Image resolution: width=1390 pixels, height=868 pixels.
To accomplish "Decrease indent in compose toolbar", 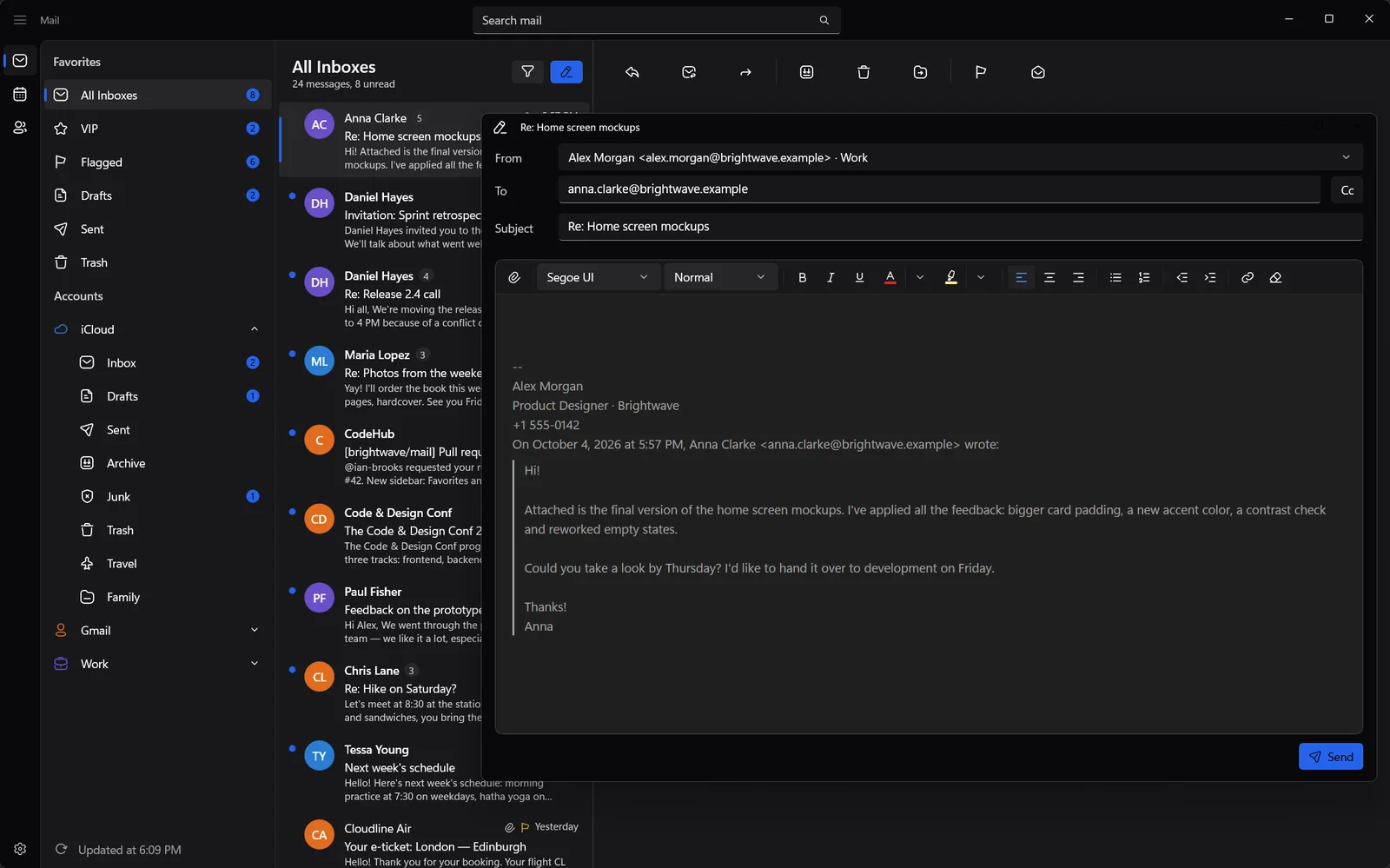I will click(x=1181, y=277).
